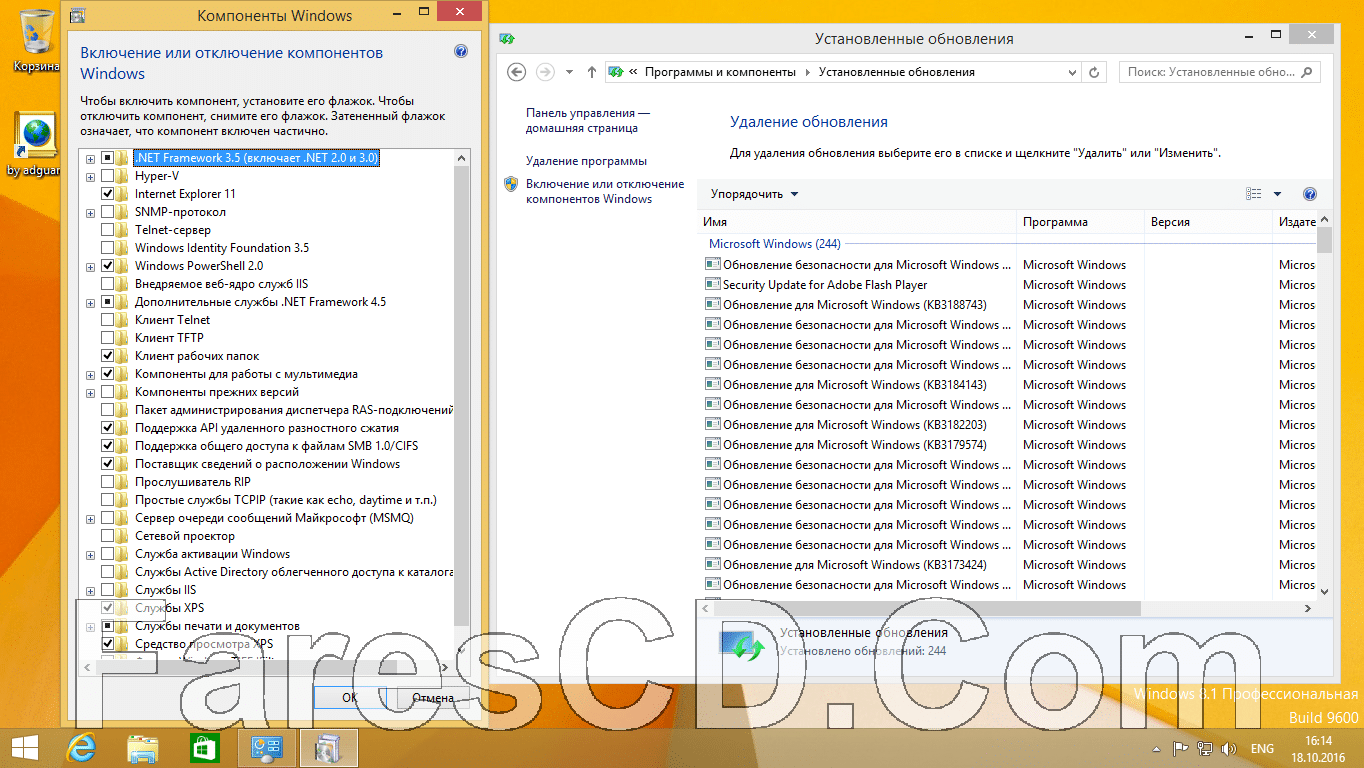Switch to Windows Features taskbar item
Viewport: 1364px width, 768px height.
coord(328,747)
